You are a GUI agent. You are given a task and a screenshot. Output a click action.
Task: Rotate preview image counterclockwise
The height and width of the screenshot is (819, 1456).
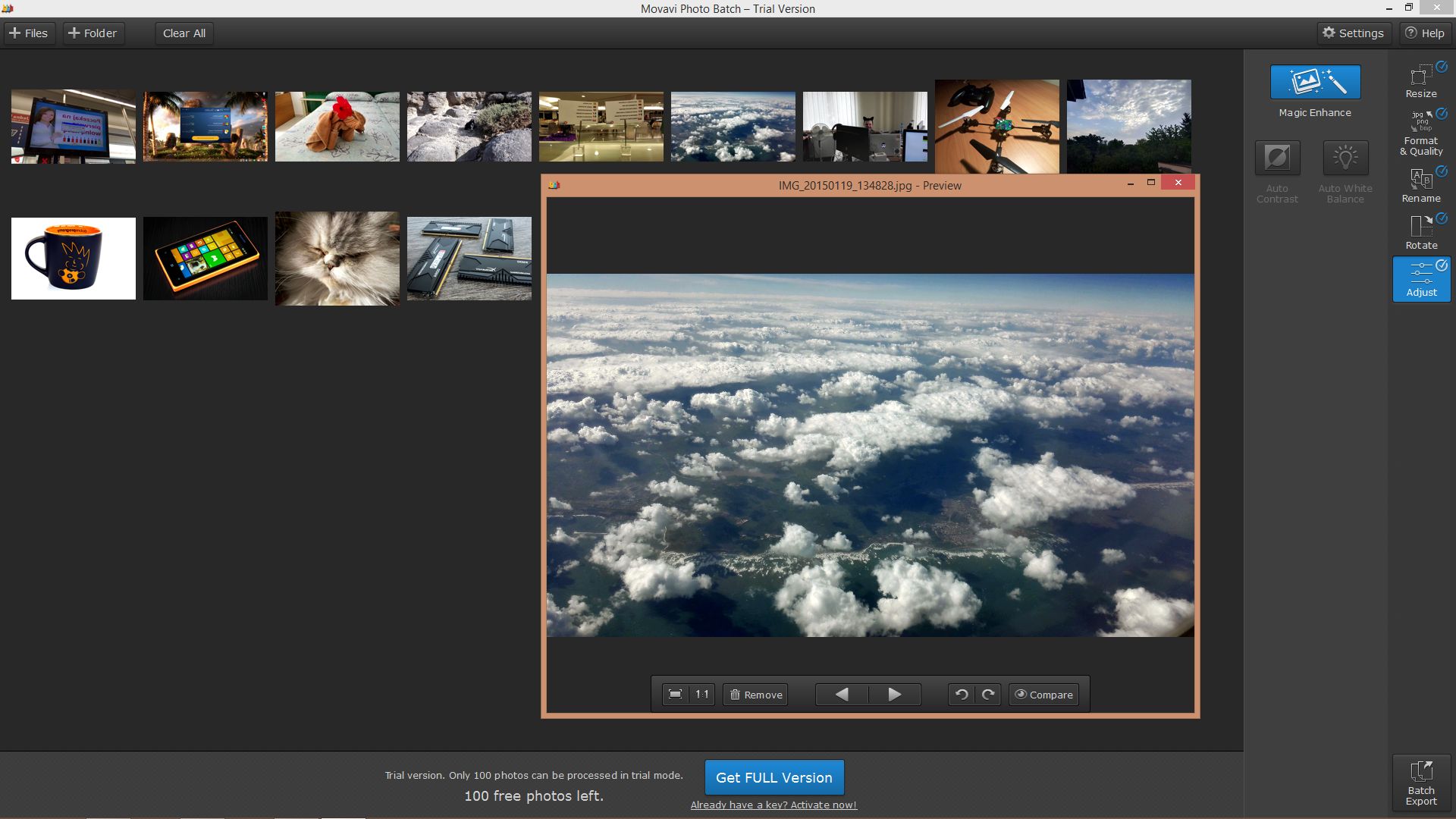click(961, 695)
